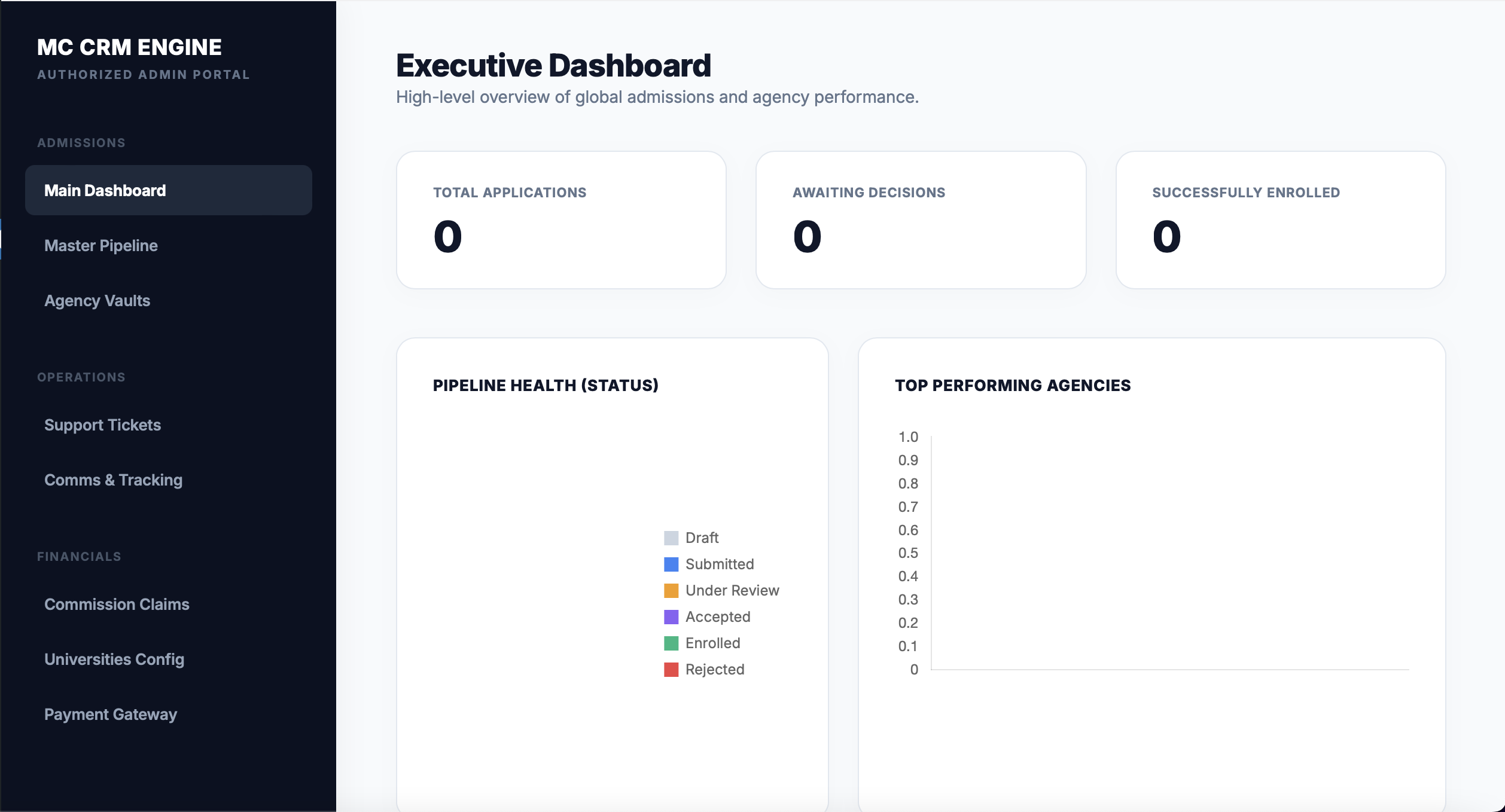Screen dimensions: 1505x812
Task: Toggle the Accepted purple legend swatch
Action: click(671, 616)
